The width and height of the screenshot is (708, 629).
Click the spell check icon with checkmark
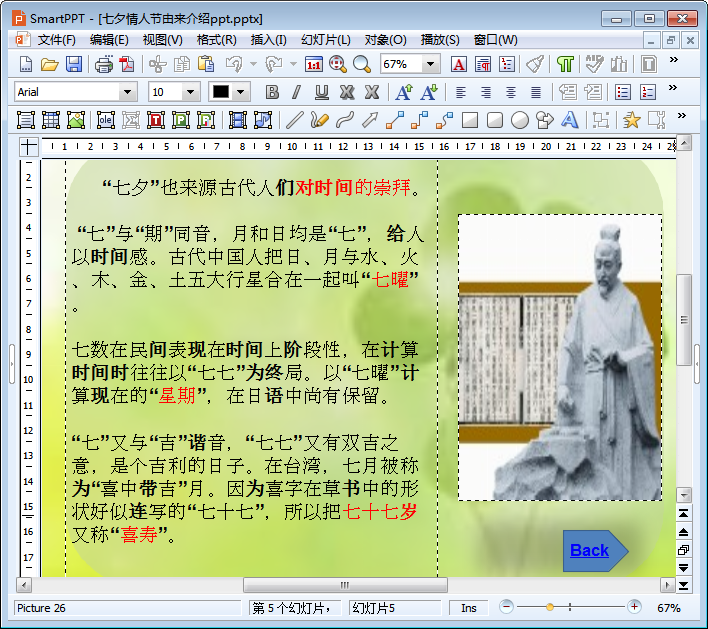pyautogui.click(x=594, y=65)
